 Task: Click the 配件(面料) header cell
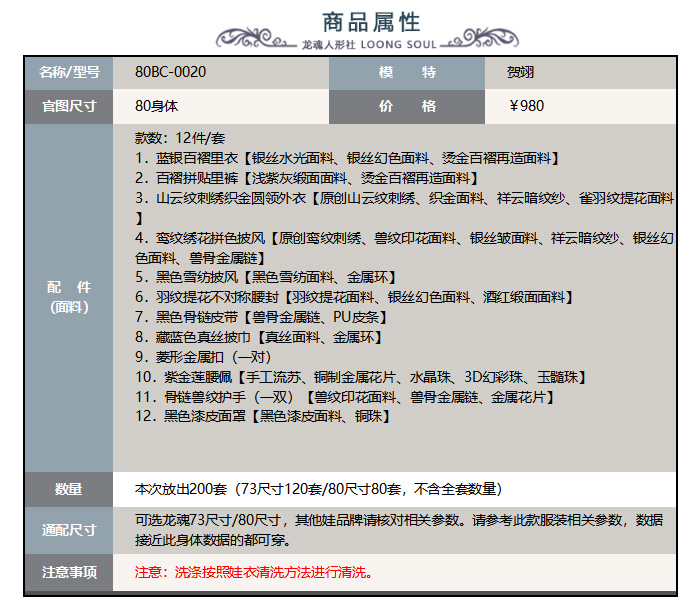pos(69,297)
